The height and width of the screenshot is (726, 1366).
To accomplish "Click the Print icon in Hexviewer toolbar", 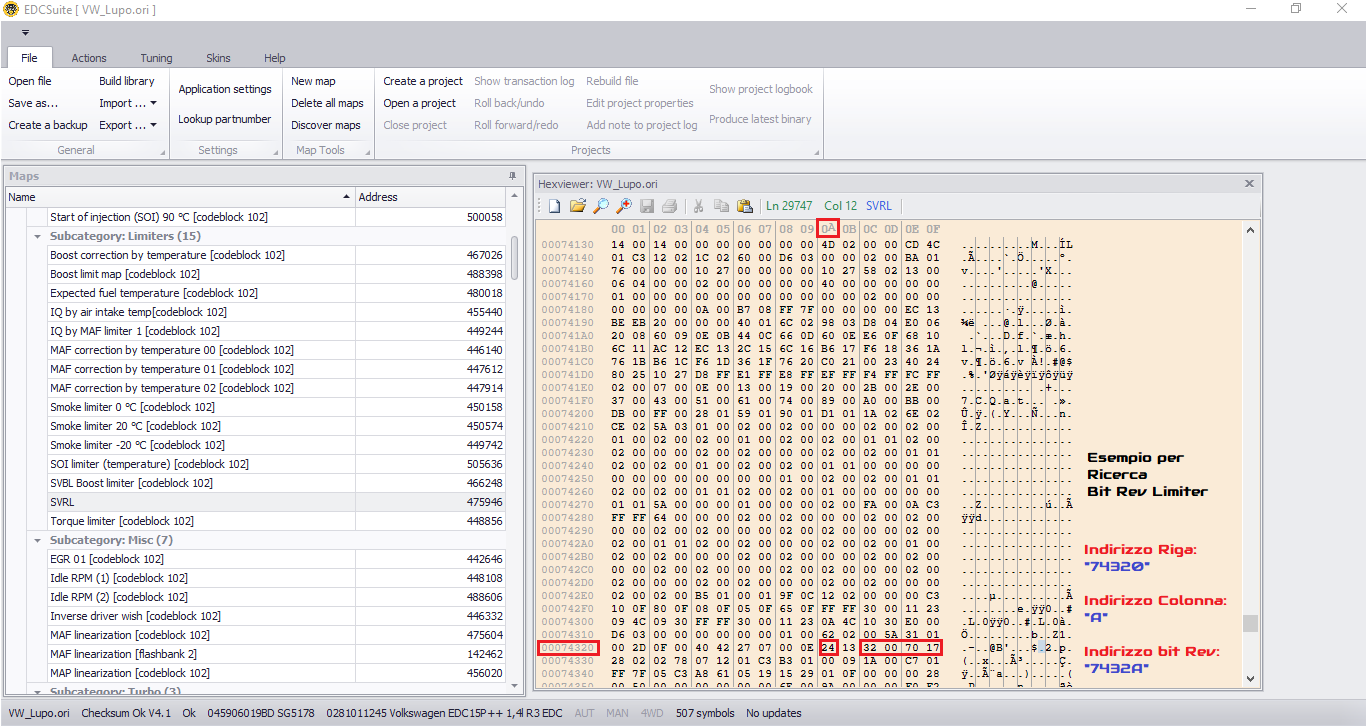I will tap(669, 206).
